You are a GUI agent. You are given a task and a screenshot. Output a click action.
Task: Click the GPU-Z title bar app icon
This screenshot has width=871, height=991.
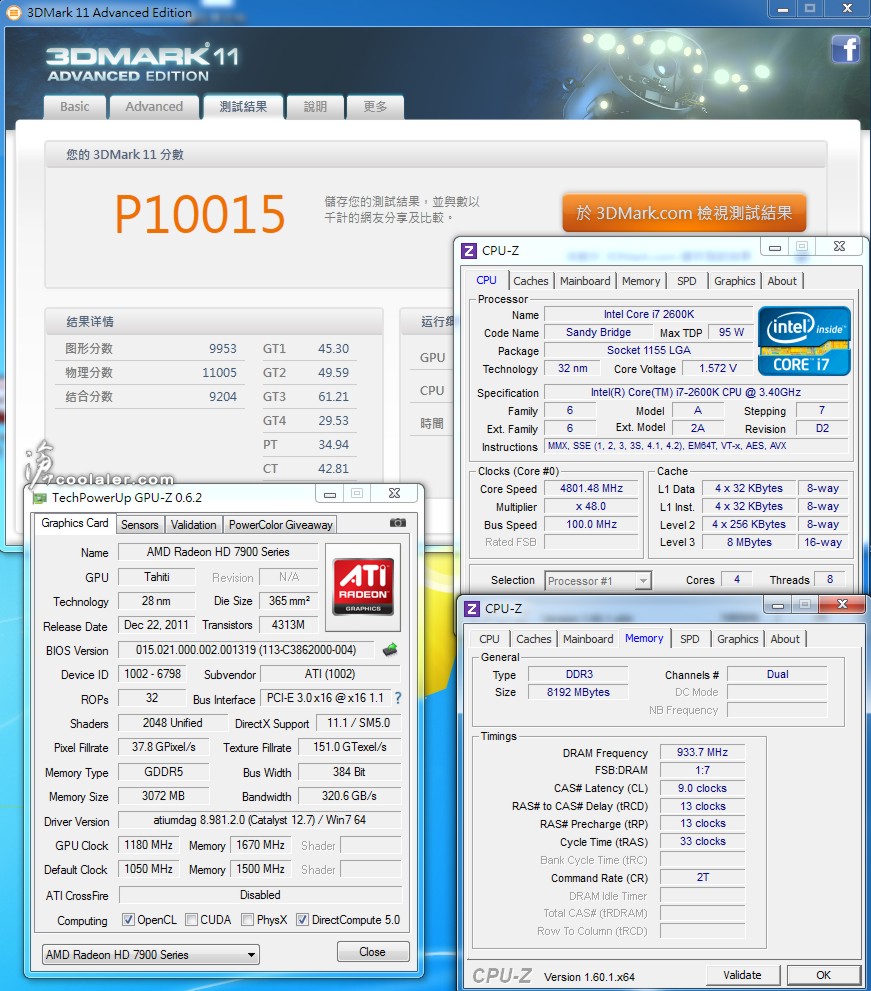40,498
